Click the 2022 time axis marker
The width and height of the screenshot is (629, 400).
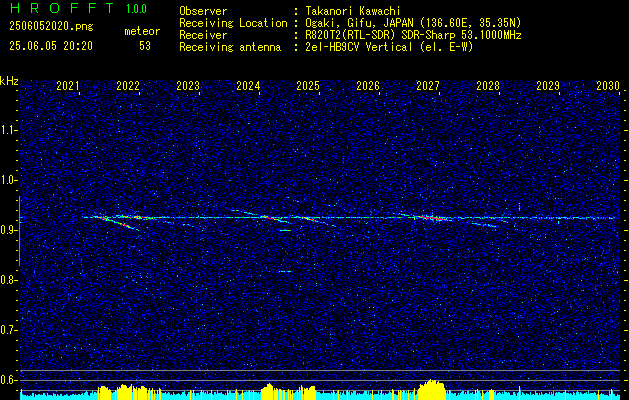point(128,85)
